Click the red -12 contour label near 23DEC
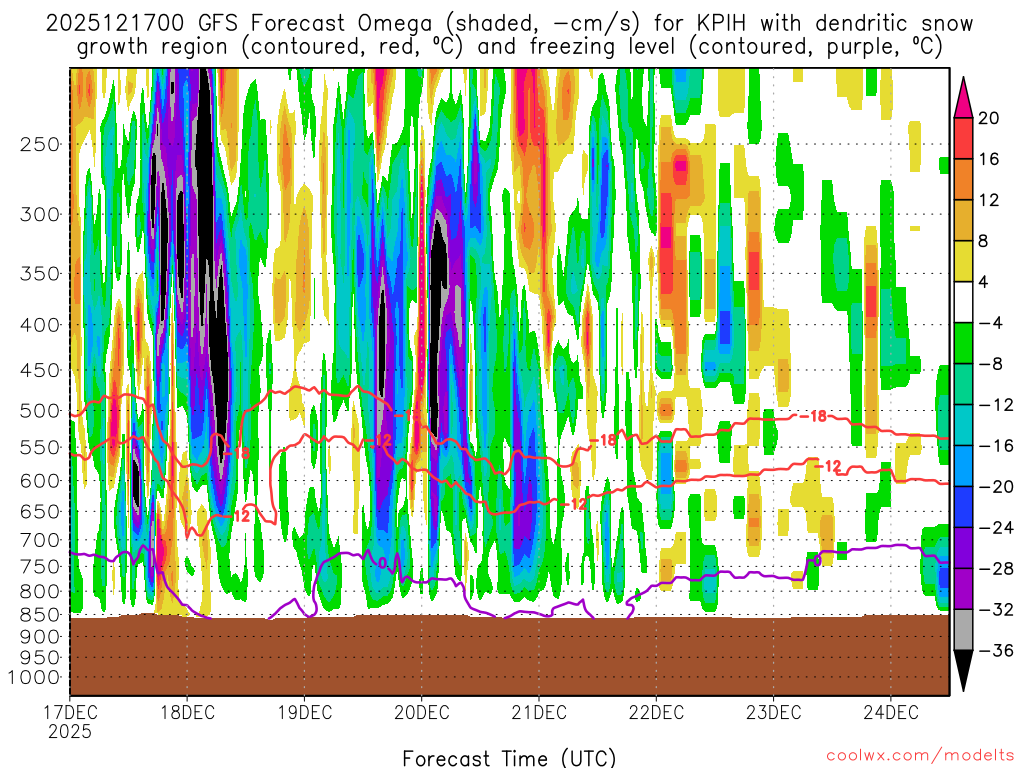Screen dimensions: 1024x768 [x=827, y=466]
